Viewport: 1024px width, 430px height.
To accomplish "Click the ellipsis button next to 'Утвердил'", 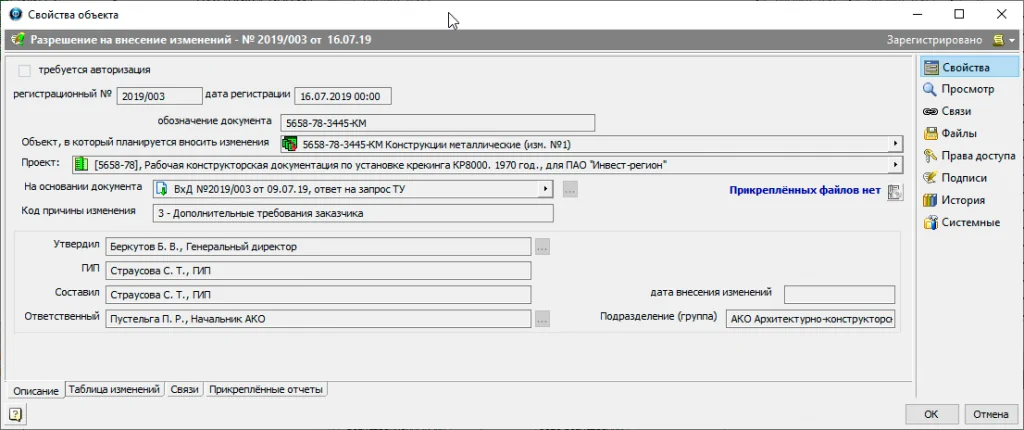I will (542, 246).
